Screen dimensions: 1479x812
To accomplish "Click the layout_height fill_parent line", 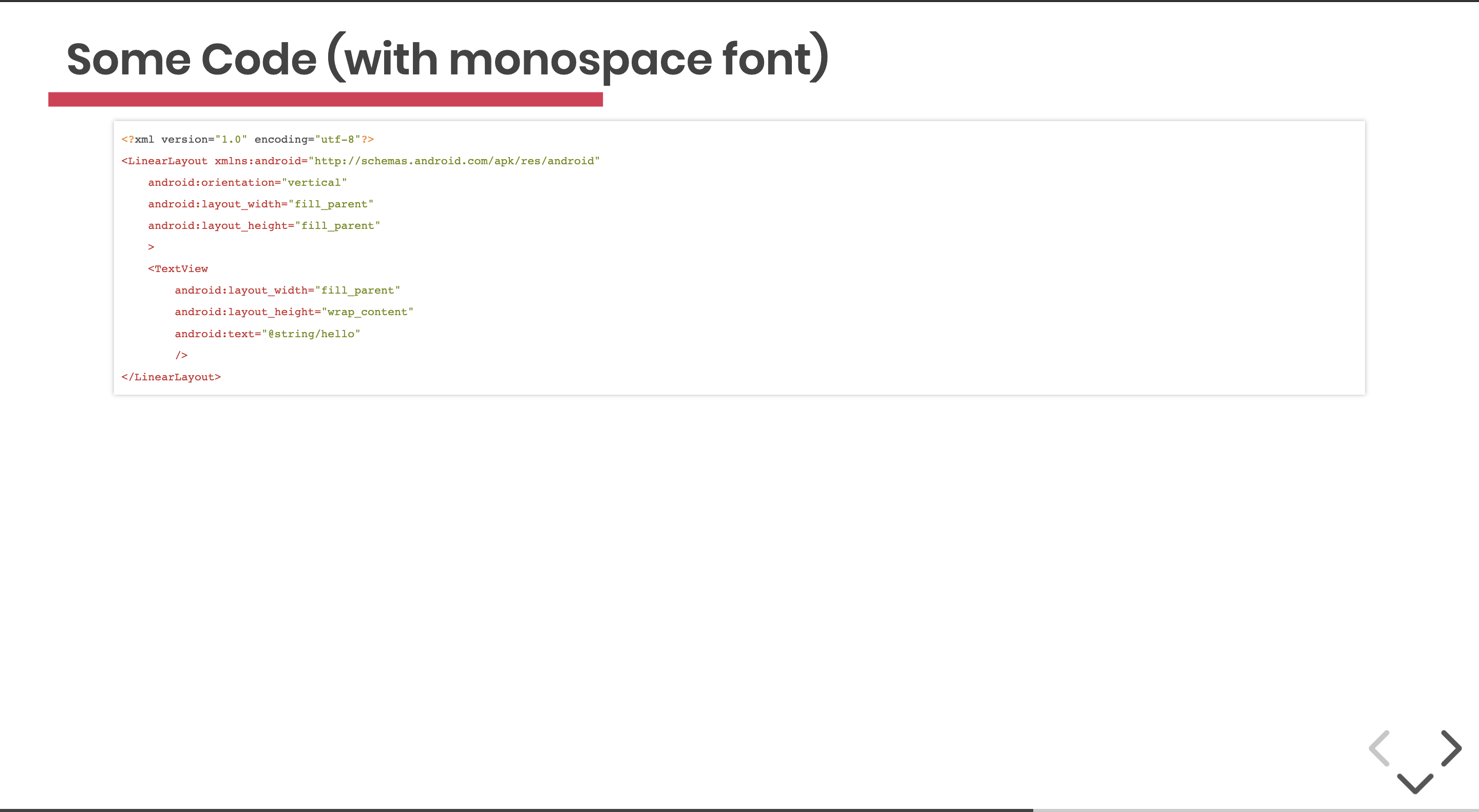I will point(264,225).
